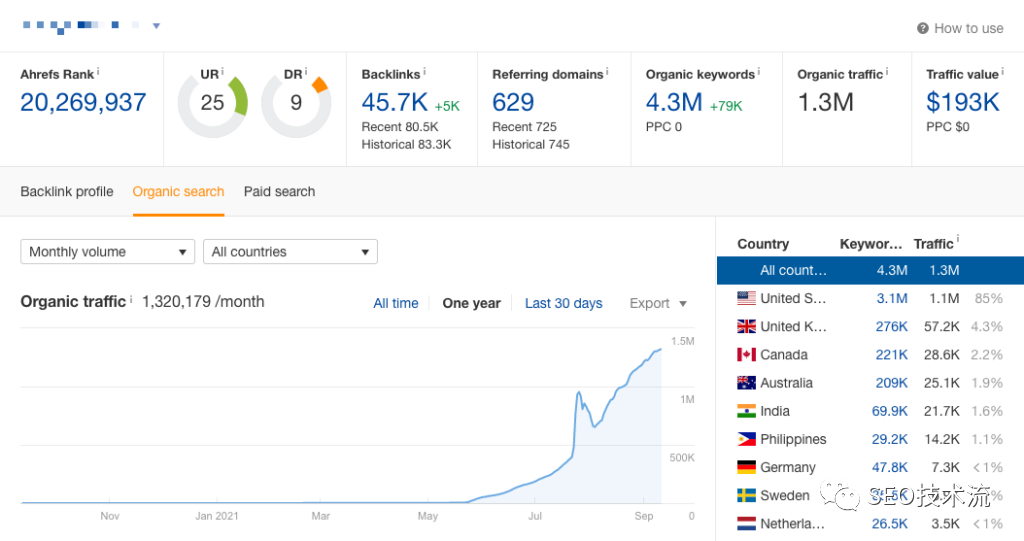Click the 45.7K backlinks number link
Screen dimensions: 1024x541
pos(395,102)
